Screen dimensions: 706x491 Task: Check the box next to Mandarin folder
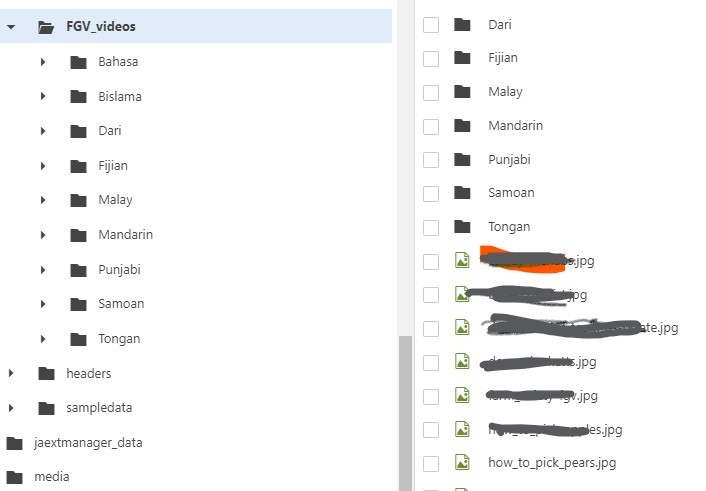coord(431,125)
